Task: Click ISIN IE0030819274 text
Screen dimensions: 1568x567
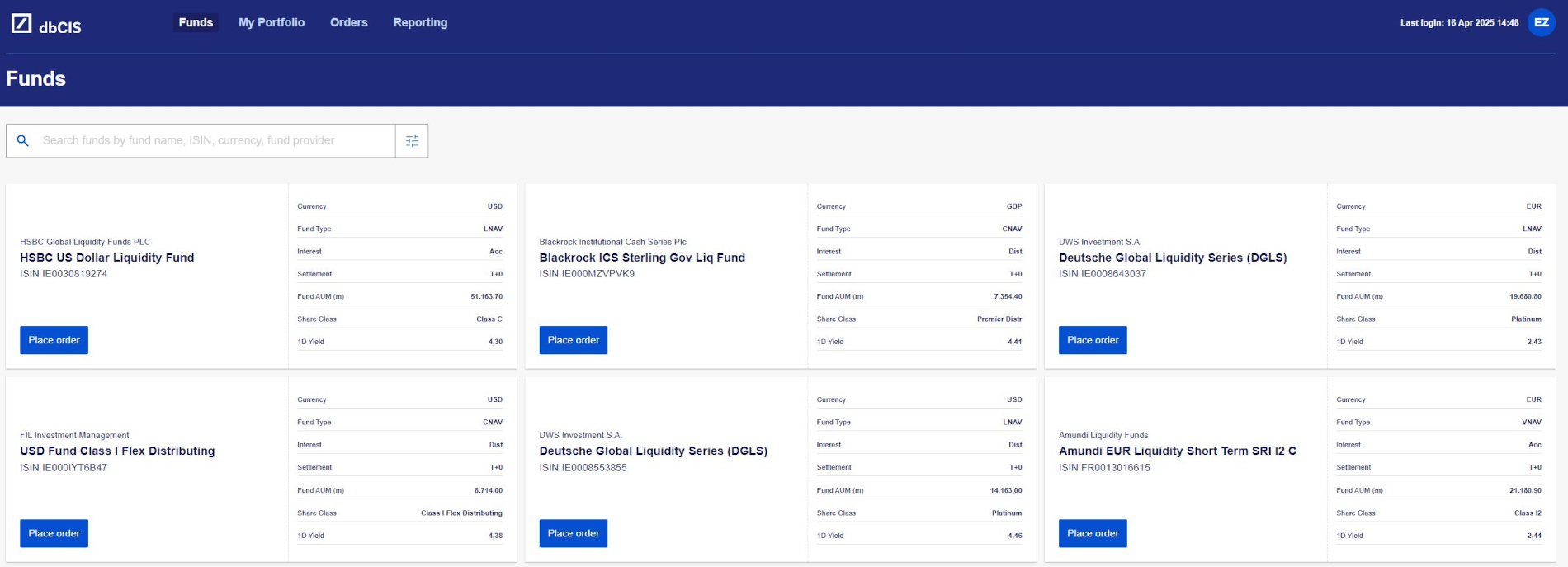Action: pos(64,274)
